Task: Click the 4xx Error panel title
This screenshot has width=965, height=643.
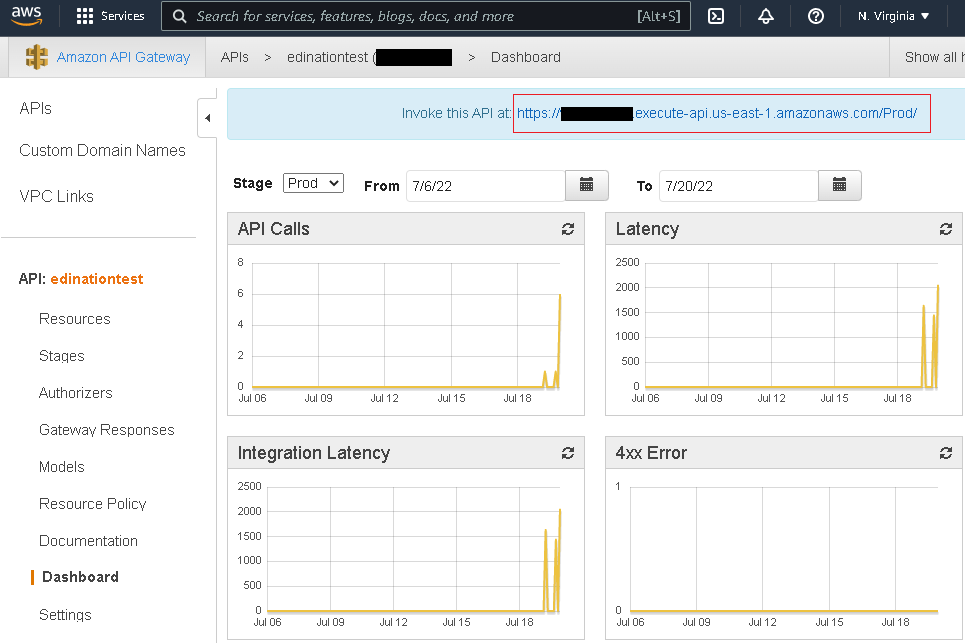Action: tap(651, 453)
